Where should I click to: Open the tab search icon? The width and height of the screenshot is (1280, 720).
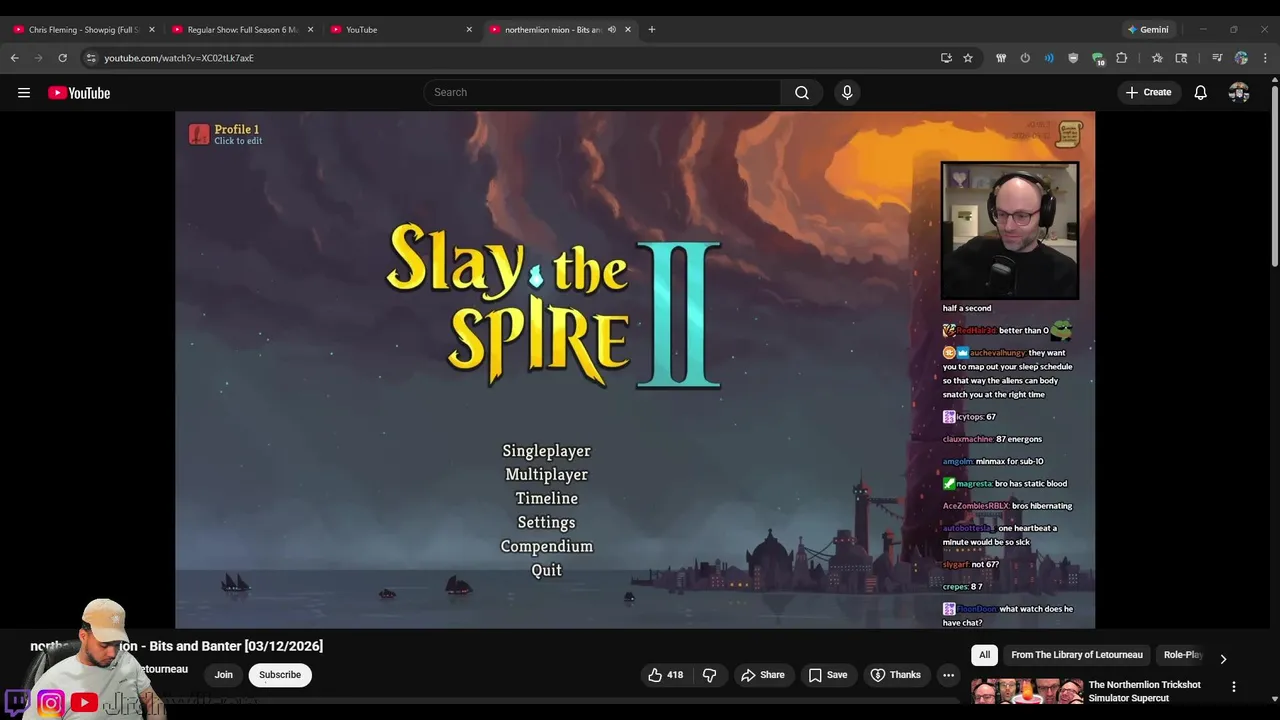click(1181, 58)
